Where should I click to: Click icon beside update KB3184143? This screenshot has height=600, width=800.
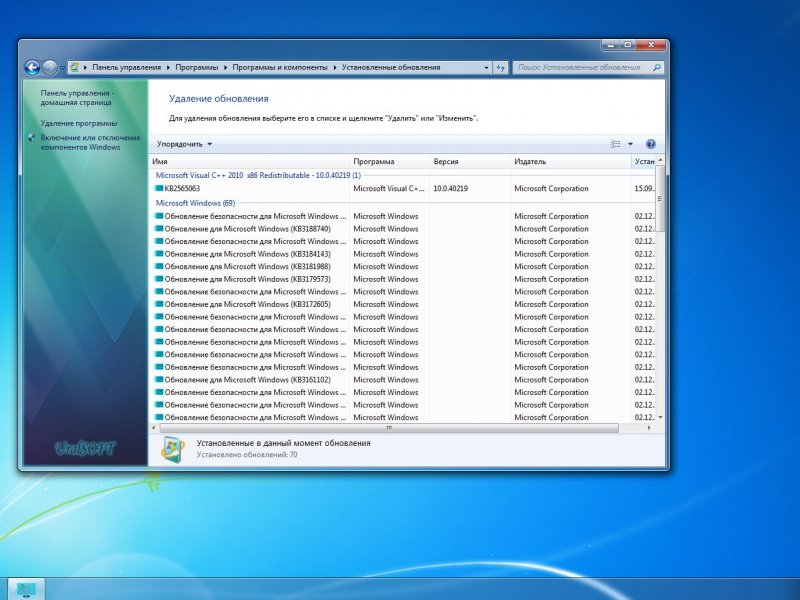159,254
